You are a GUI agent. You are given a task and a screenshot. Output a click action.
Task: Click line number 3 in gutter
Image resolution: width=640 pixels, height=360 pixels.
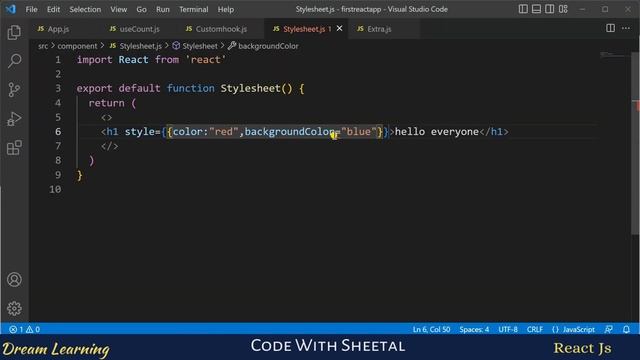coord(58,88)
